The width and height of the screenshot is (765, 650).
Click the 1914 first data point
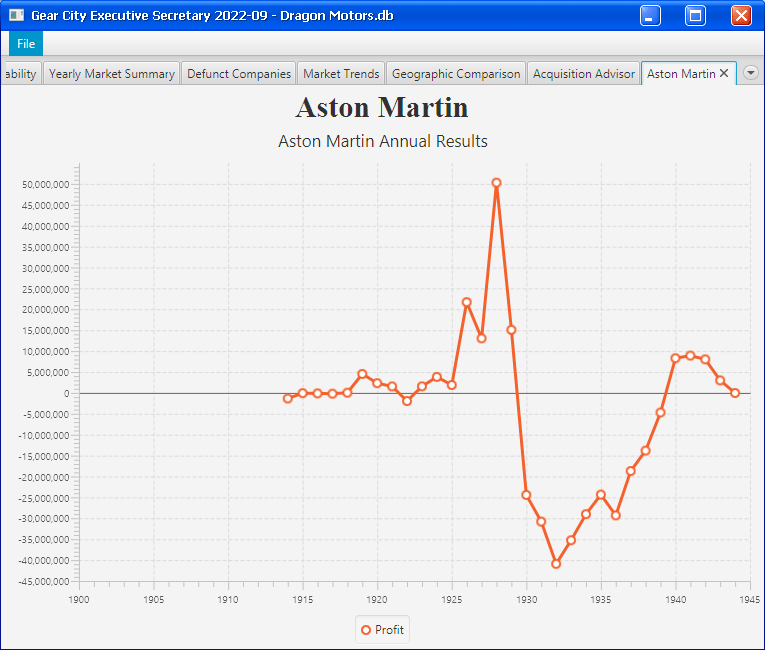(288, 399)
